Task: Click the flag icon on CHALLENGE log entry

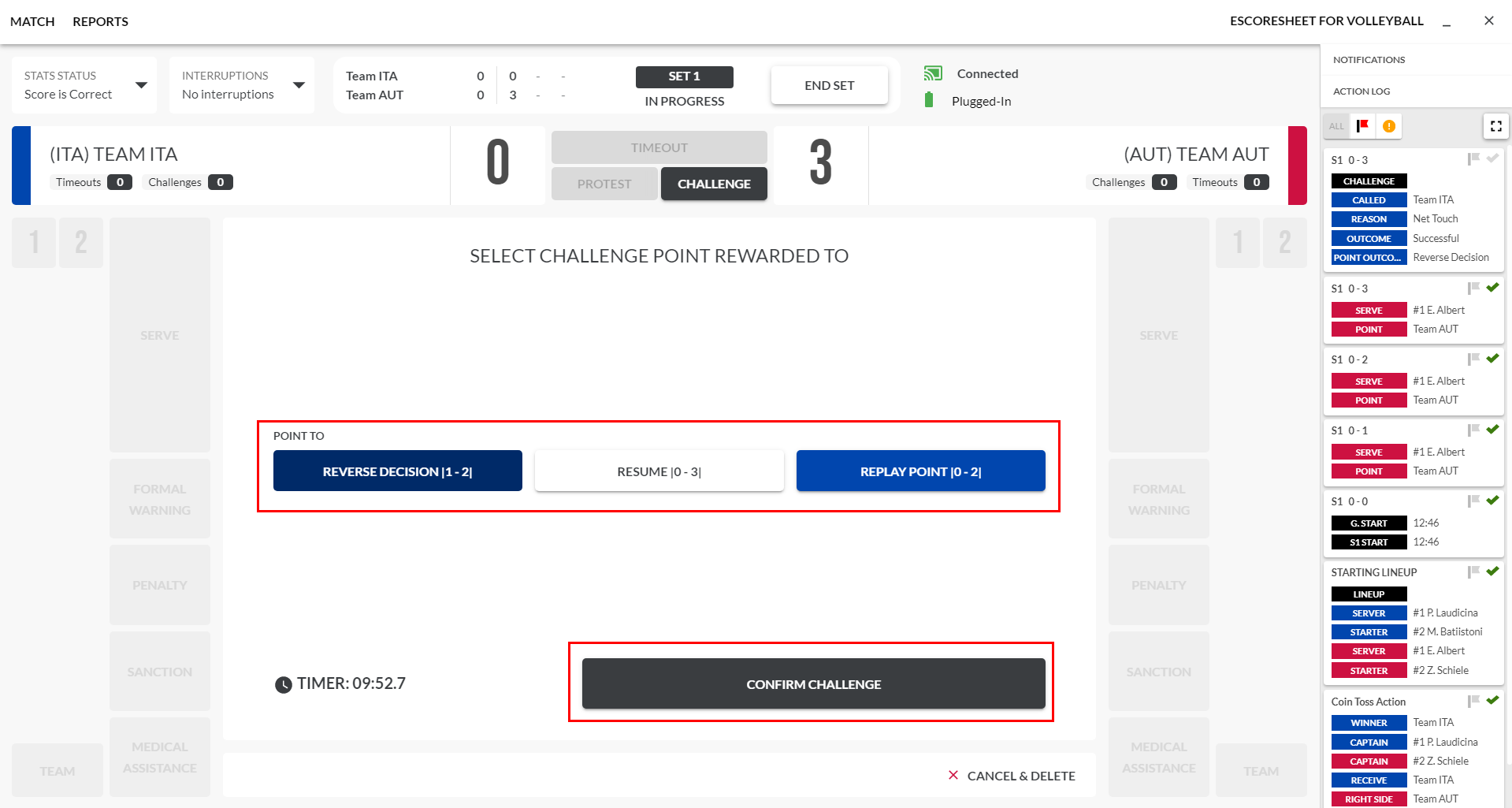Action: point(1473,159)
